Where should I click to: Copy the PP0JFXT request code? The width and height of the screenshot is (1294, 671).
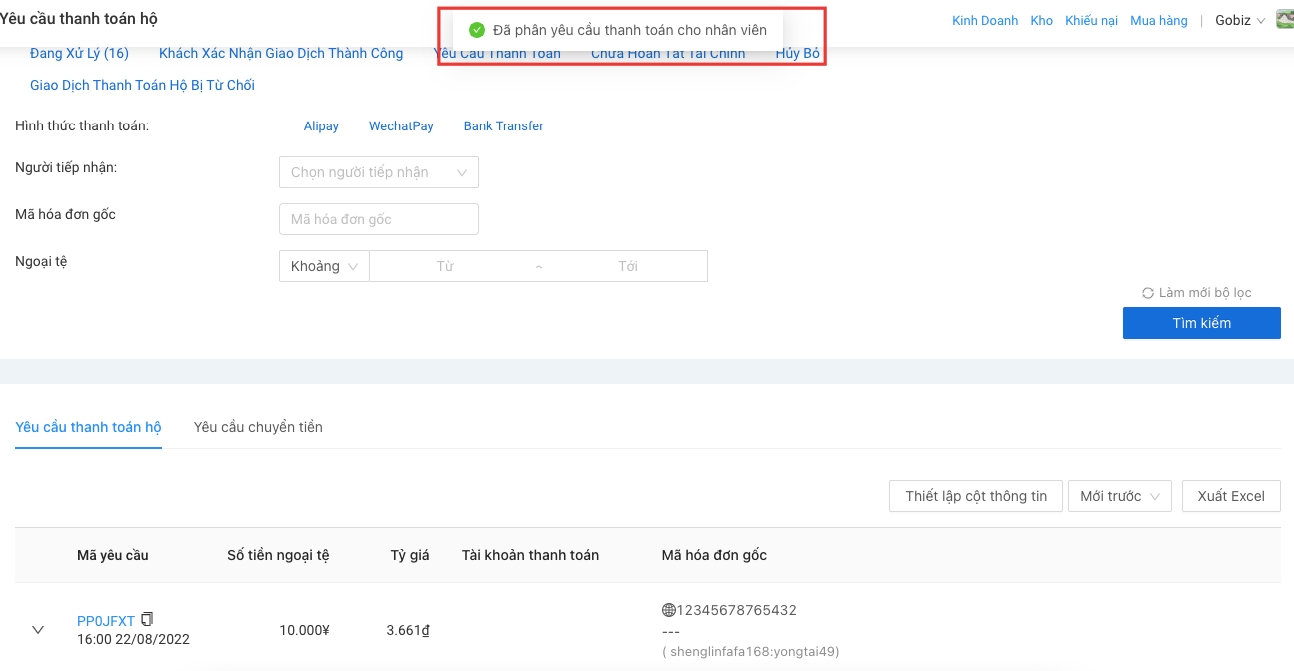pyautogui.click(x=148, y=619)
